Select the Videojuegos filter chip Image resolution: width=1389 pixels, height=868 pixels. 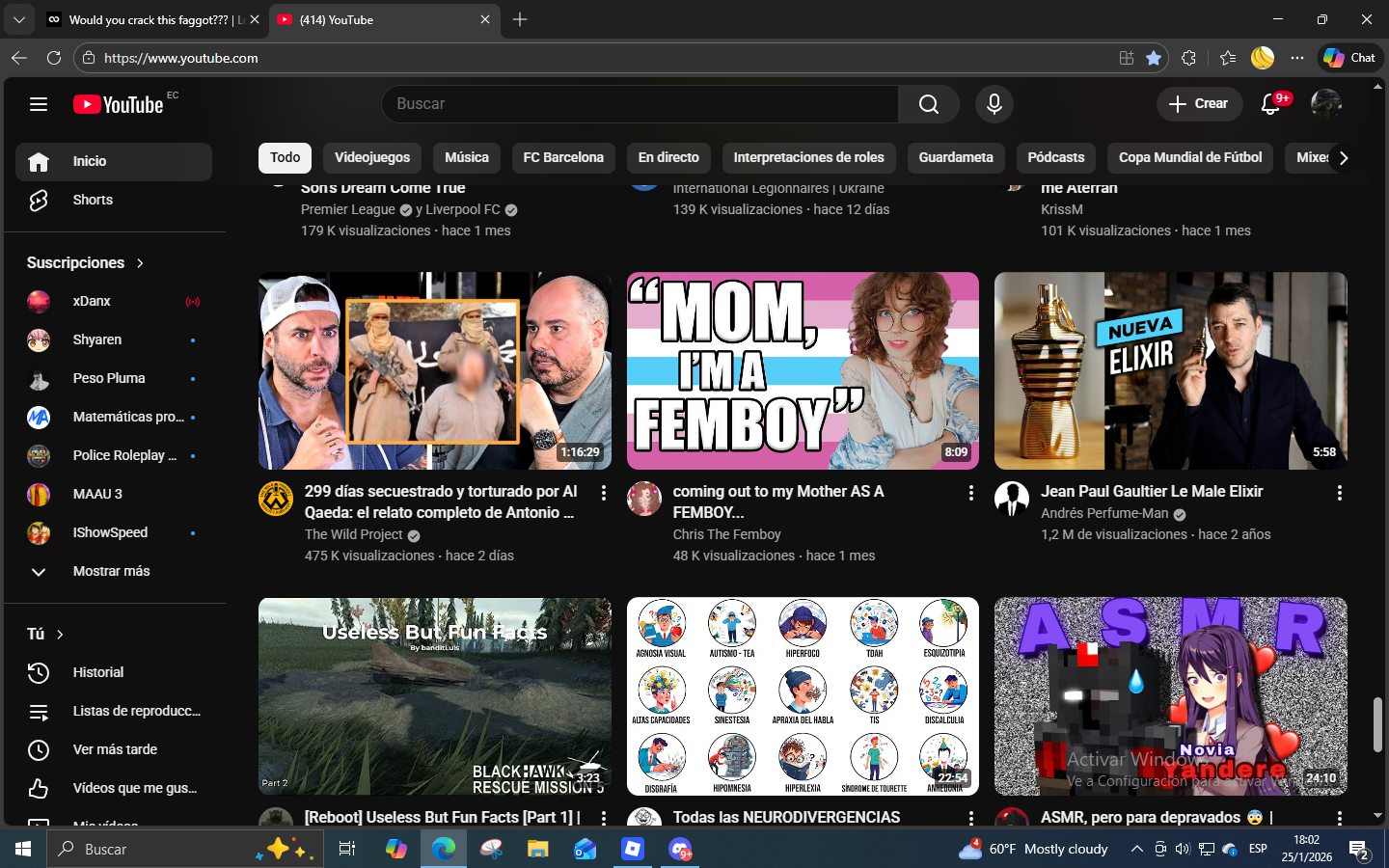[372, 157]
